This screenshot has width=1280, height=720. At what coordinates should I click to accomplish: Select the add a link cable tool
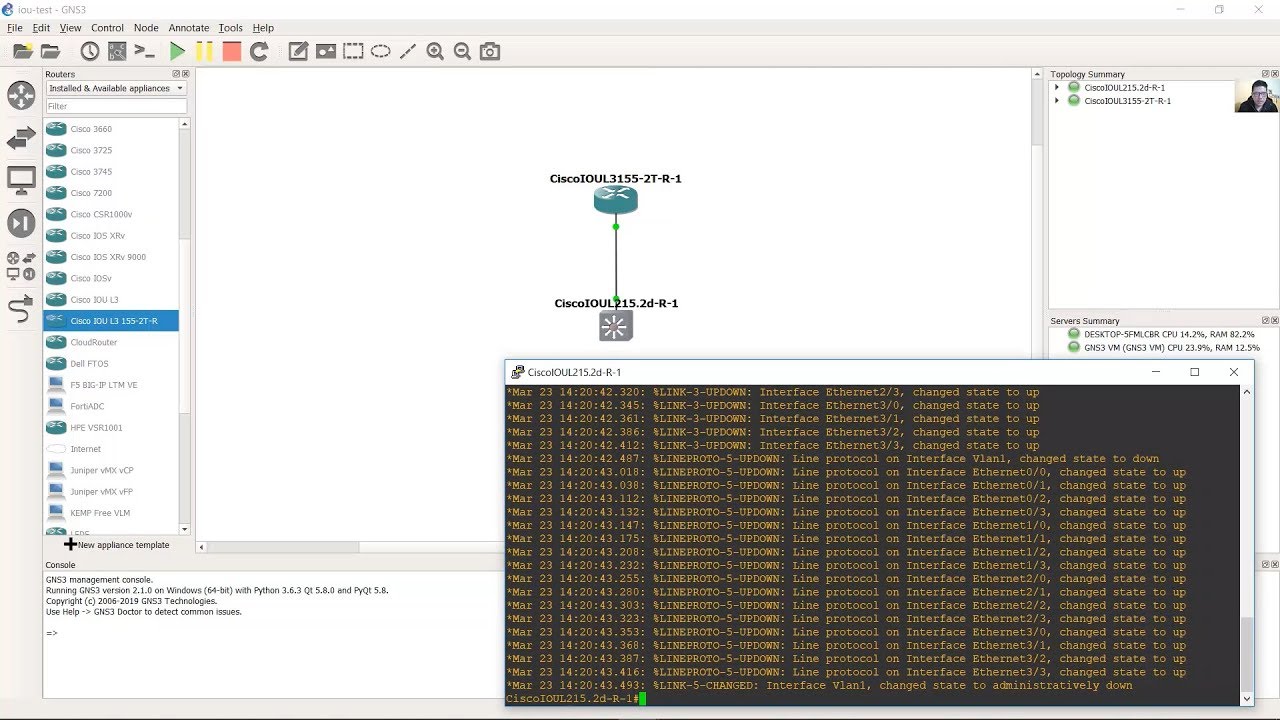pos(21,309)
